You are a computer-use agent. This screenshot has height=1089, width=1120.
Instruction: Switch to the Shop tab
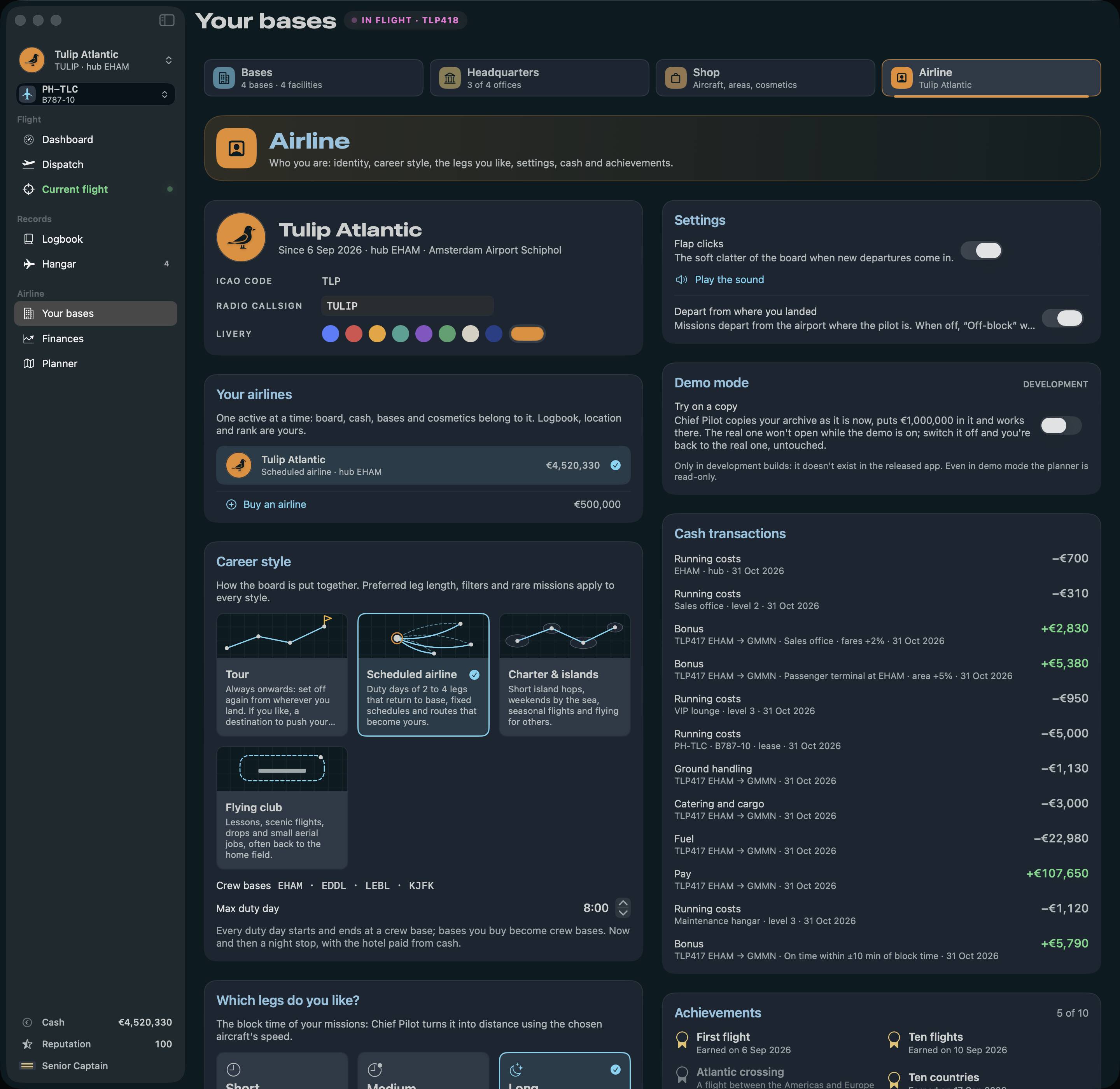pyautogui.click(x=765, y=78)
